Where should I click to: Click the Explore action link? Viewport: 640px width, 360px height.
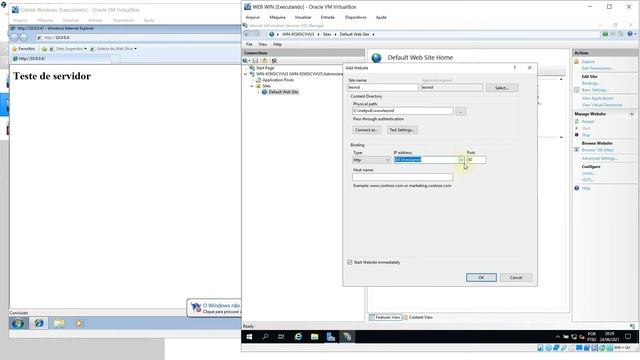point(588,62)
